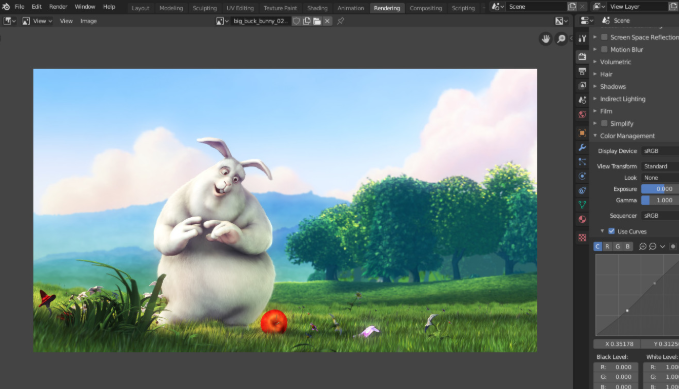Expand the Volumetric panel
The image size is (679, 389).
tap(615, 62)
